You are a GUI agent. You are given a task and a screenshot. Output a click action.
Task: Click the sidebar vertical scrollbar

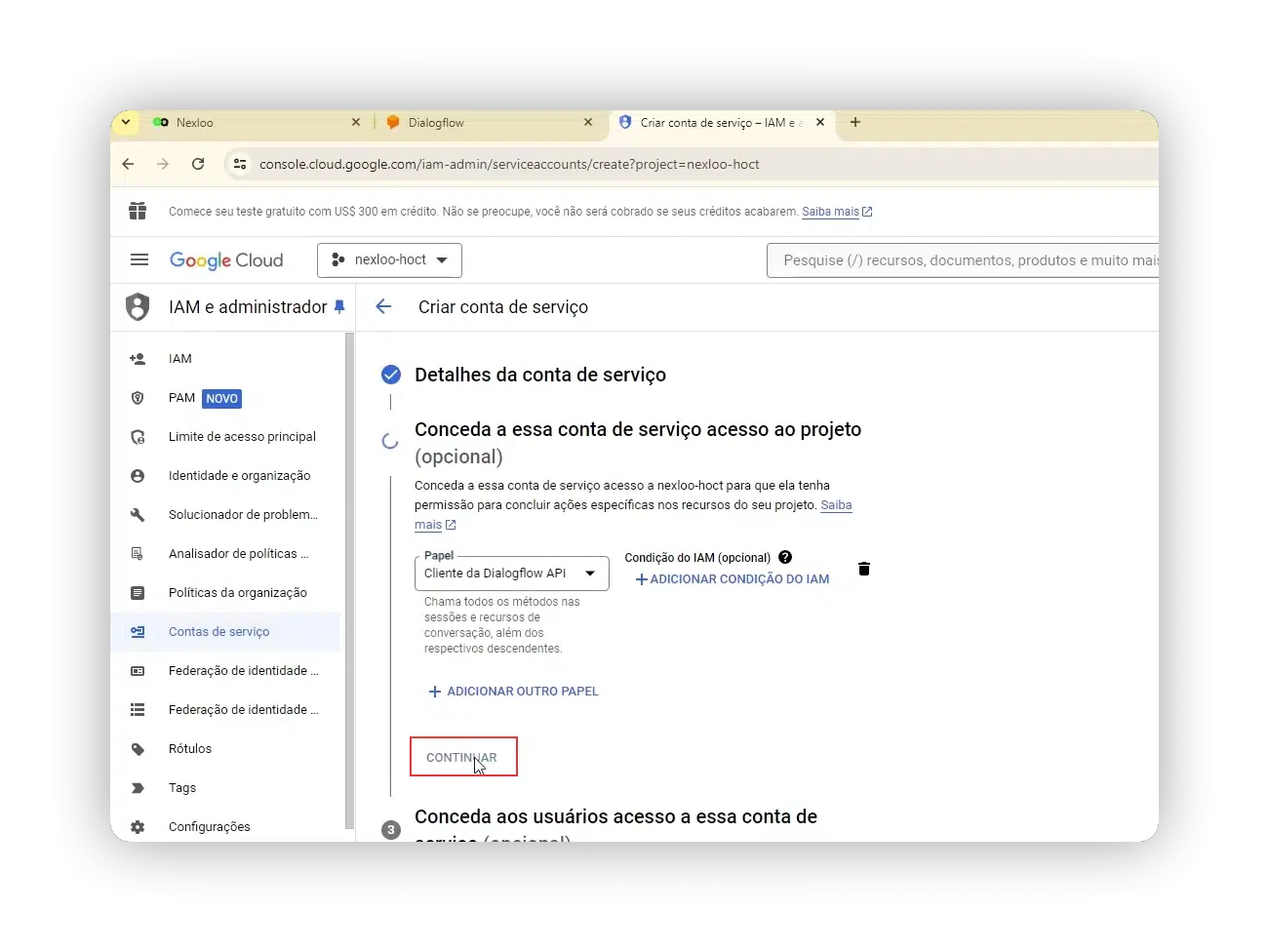[x=349, y=580]
